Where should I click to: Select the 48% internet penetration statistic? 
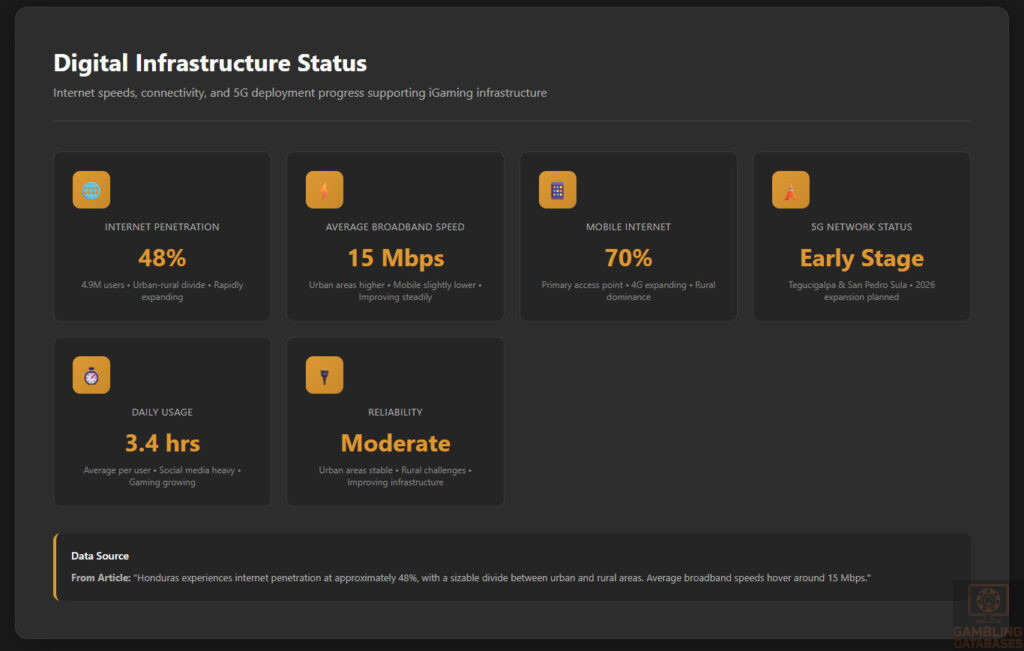click(x=162, y=257)
